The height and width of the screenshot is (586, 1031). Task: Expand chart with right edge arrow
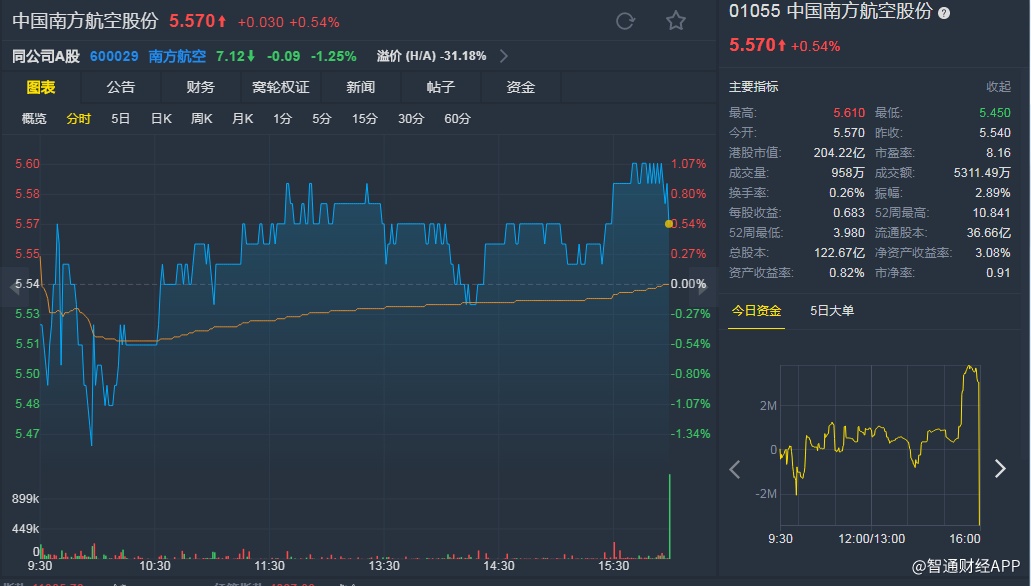(706, 289)
